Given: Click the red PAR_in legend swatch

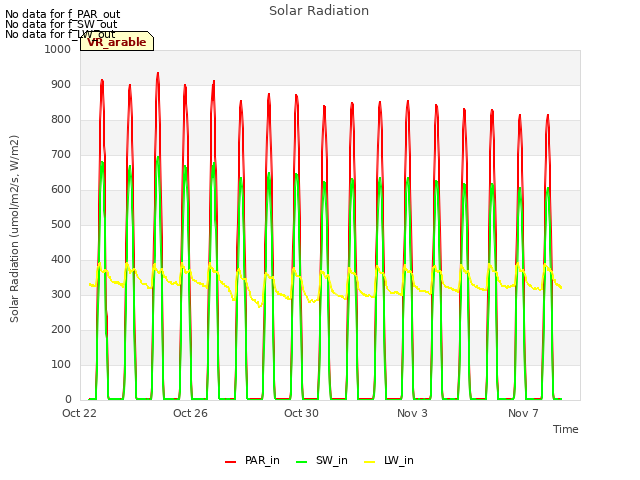Looking at the screenshot, I should click(x=231, y=462).
